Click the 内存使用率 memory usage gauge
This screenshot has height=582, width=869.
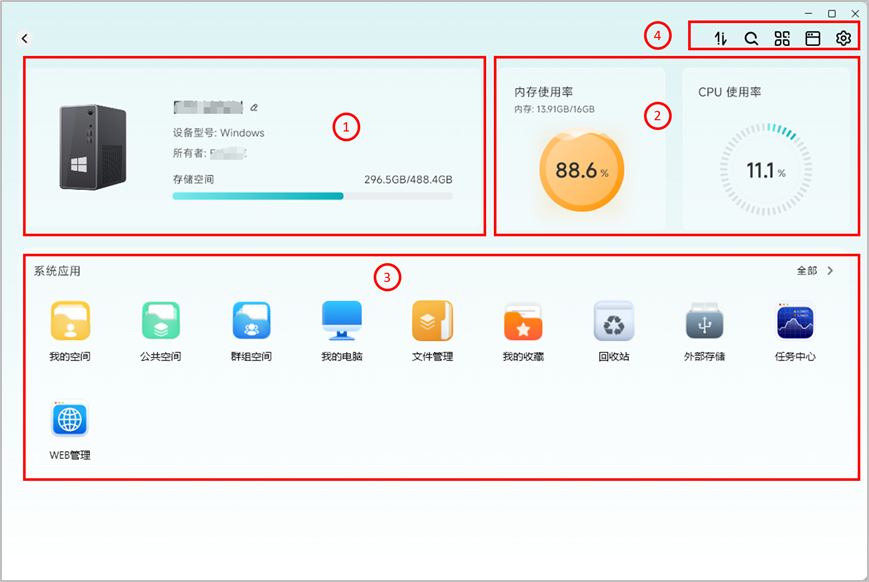(582, 170)
